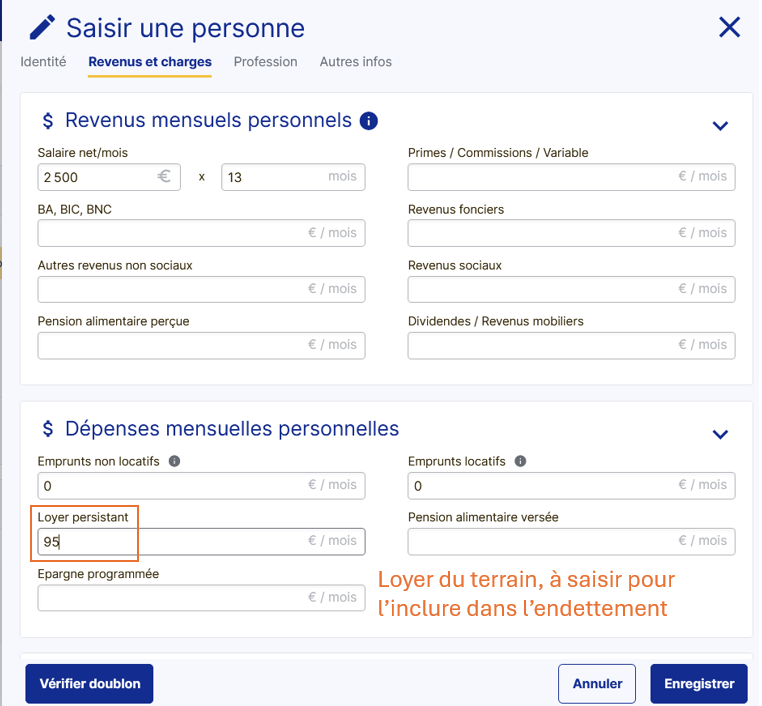Click the pencil icon beside Saisir une personne
Image resolution: width=762 pixels, height=706 pixels.
(42, 28)
